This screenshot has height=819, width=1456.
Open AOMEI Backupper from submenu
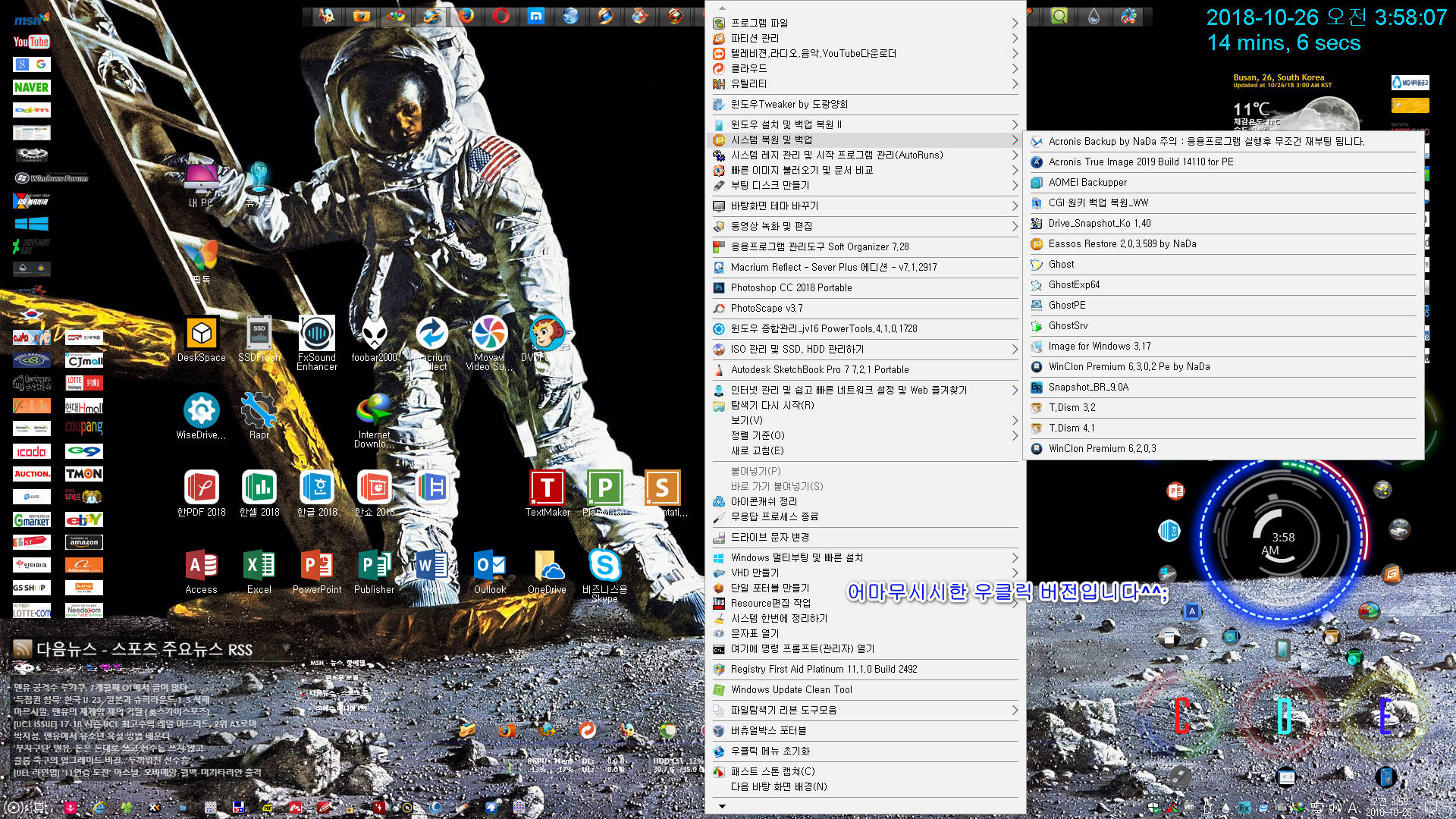coord(1222,182)
